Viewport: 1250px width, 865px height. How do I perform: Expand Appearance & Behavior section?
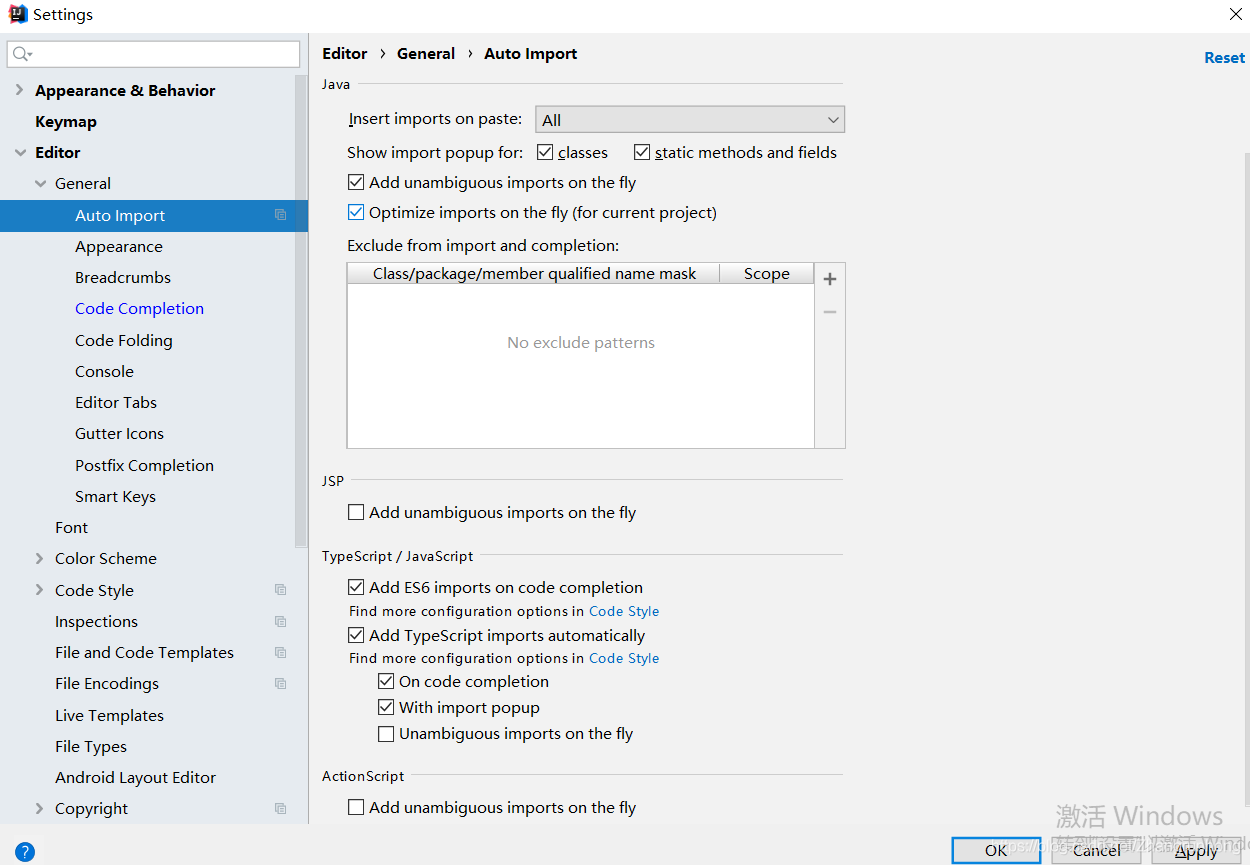19,90
